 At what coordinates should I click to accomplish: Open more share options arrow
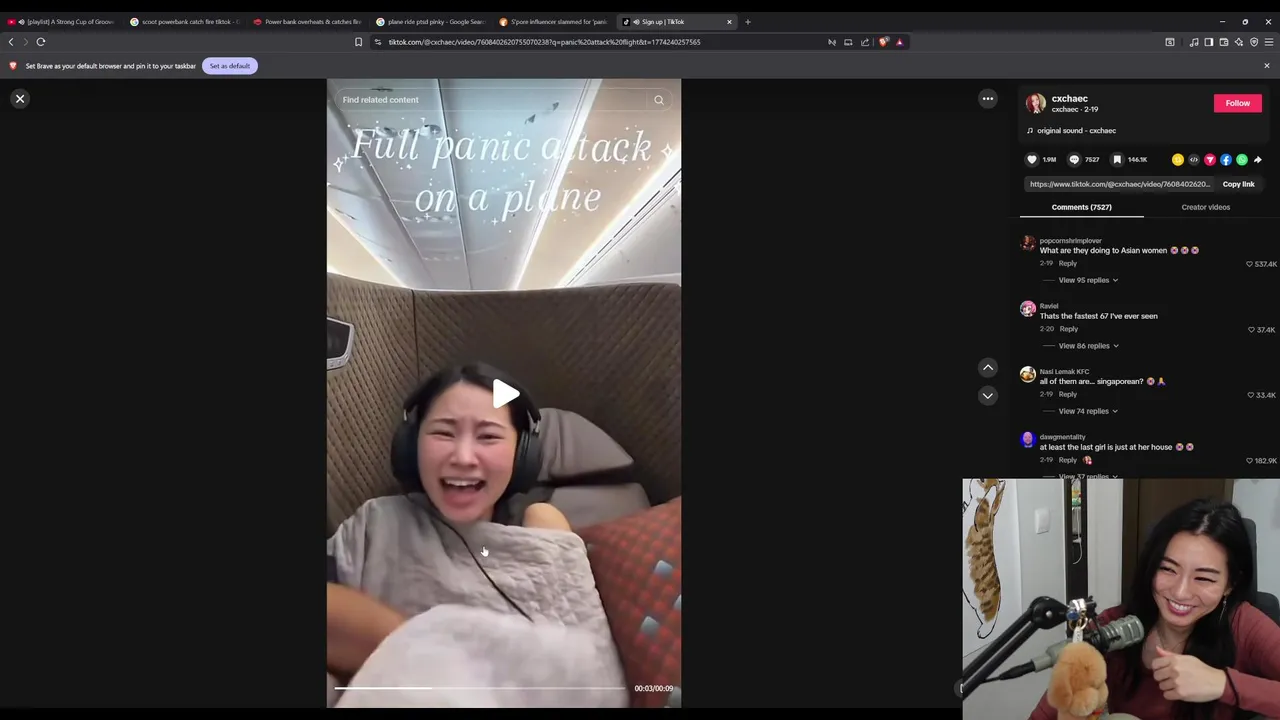pyautogui.click(x=1258, y=160)
